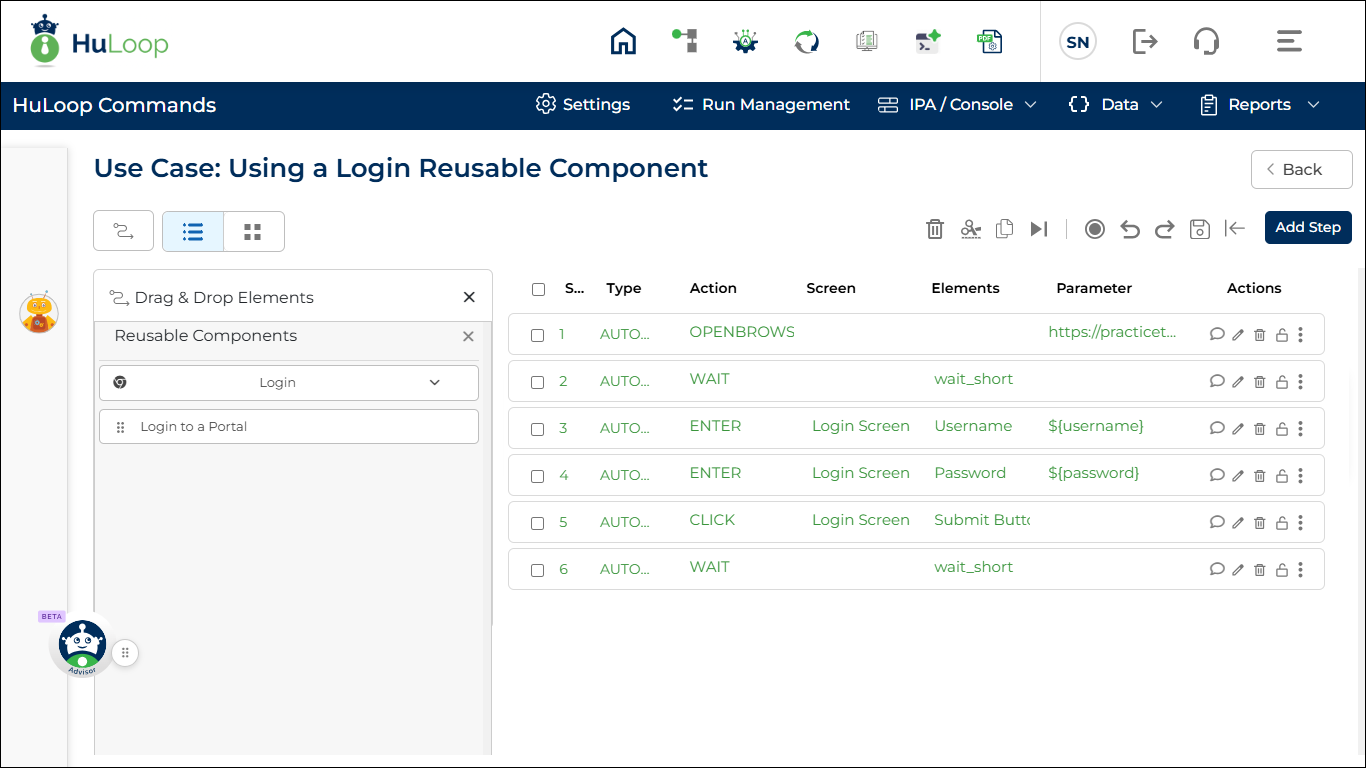Click the collapse-to-left arrow icon

point(1235,228)
